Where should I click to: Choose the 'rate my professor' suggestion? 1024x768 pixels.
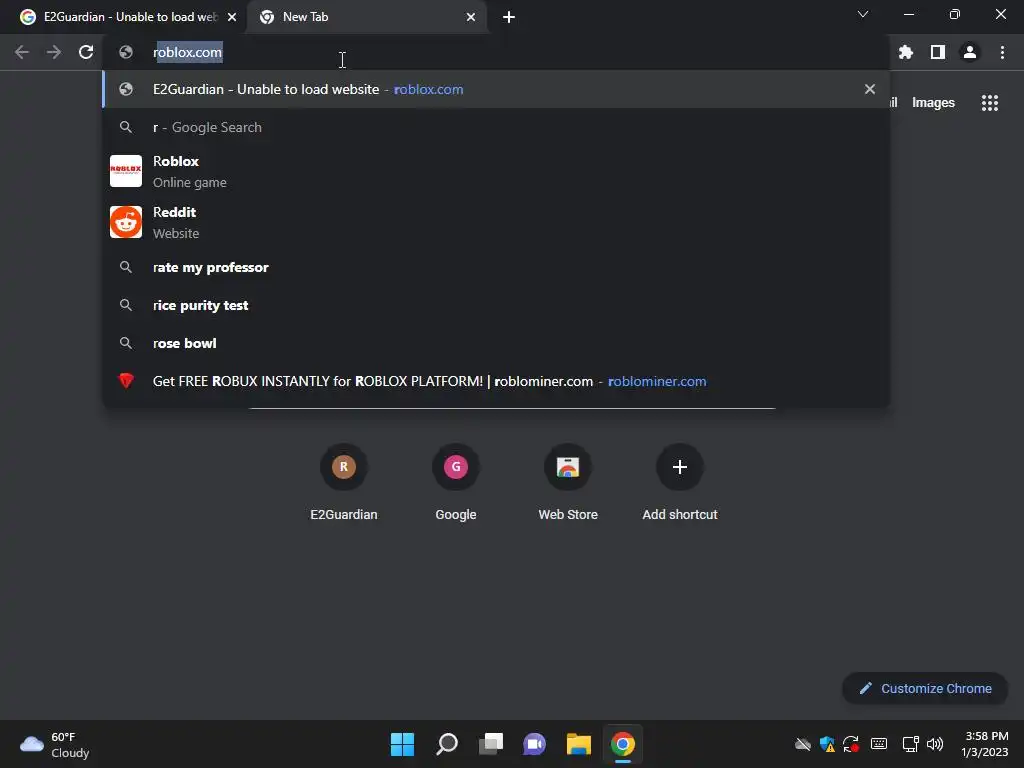(x=496, y=267)
